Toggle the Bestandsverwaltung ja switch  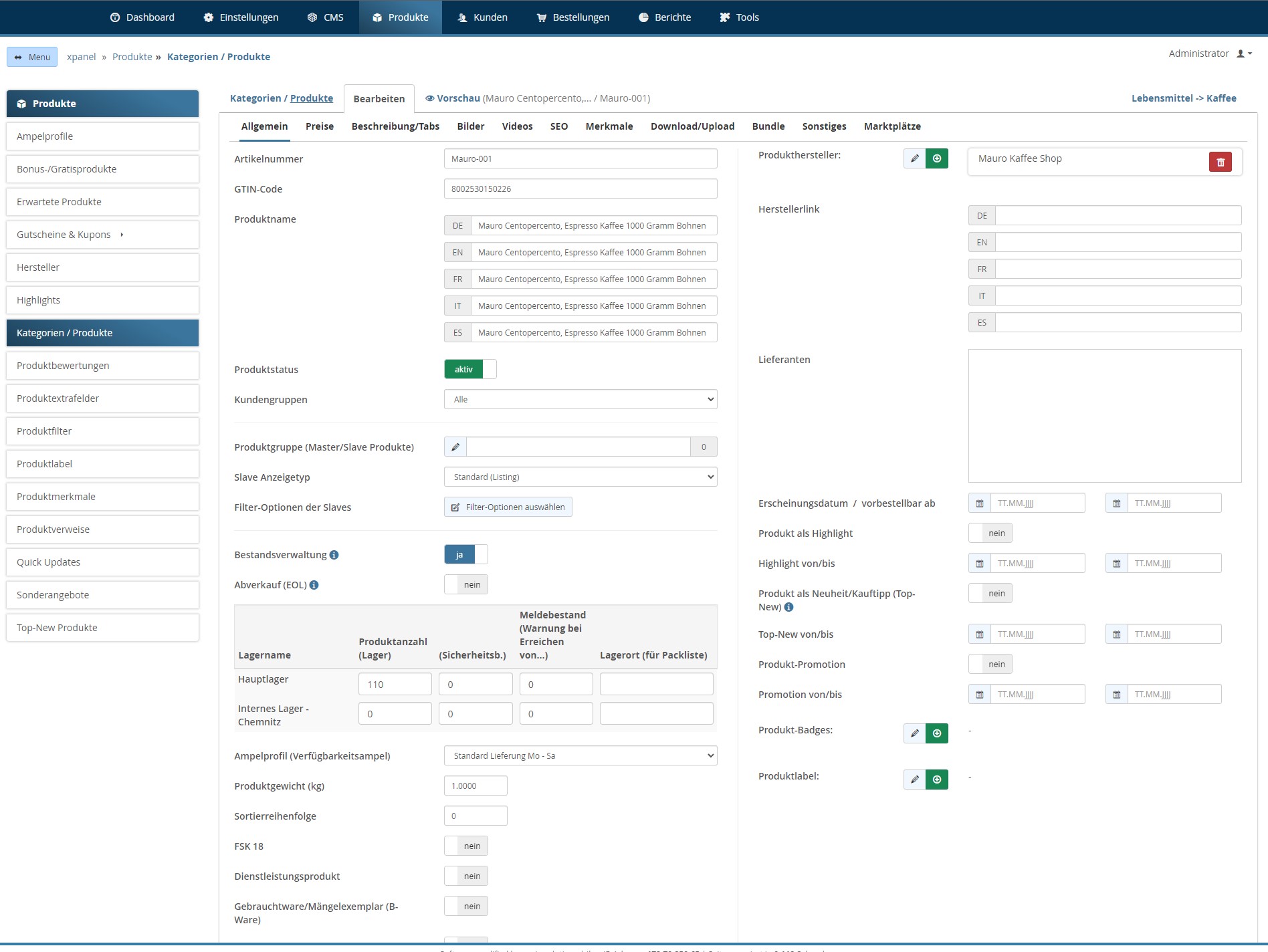(x=466, y=554)
